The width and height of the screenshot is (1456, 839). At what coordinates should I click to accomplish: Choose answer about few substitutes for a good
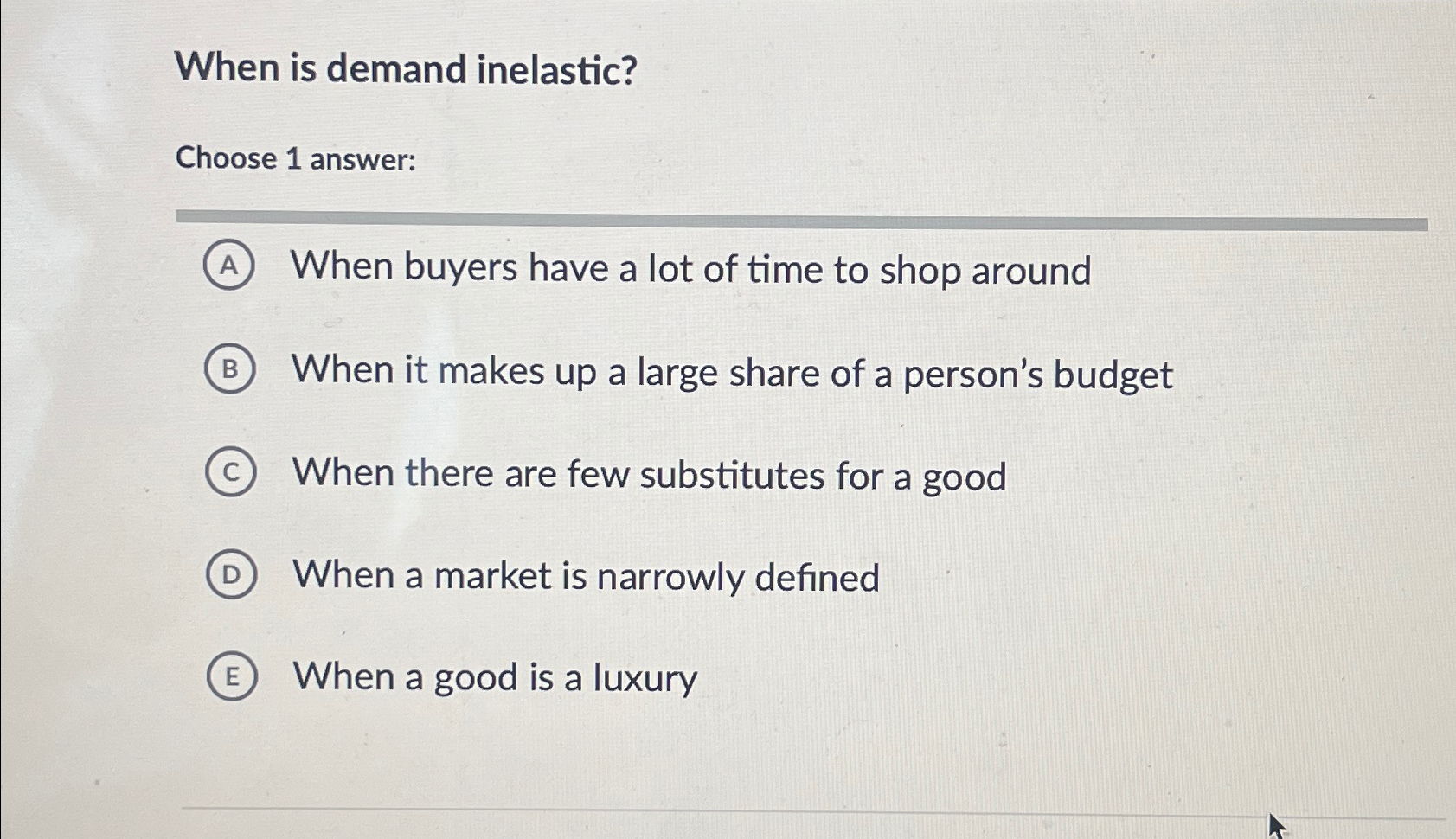649,474
